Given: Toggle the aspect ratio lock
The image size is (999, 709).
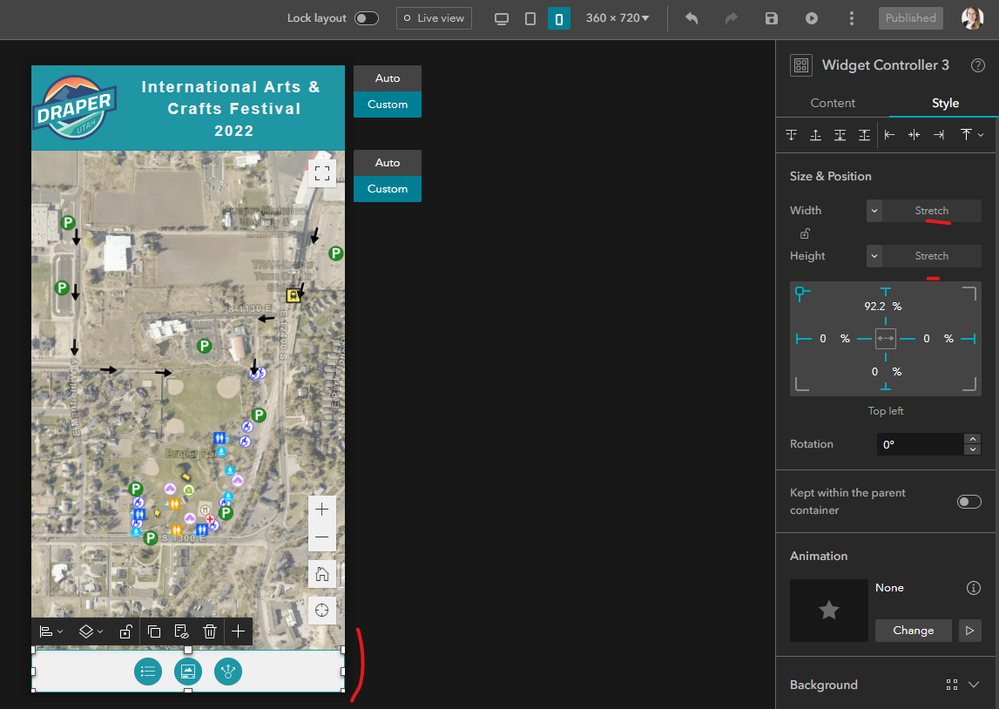Looking at the screenshot, I should click(805, 234).
